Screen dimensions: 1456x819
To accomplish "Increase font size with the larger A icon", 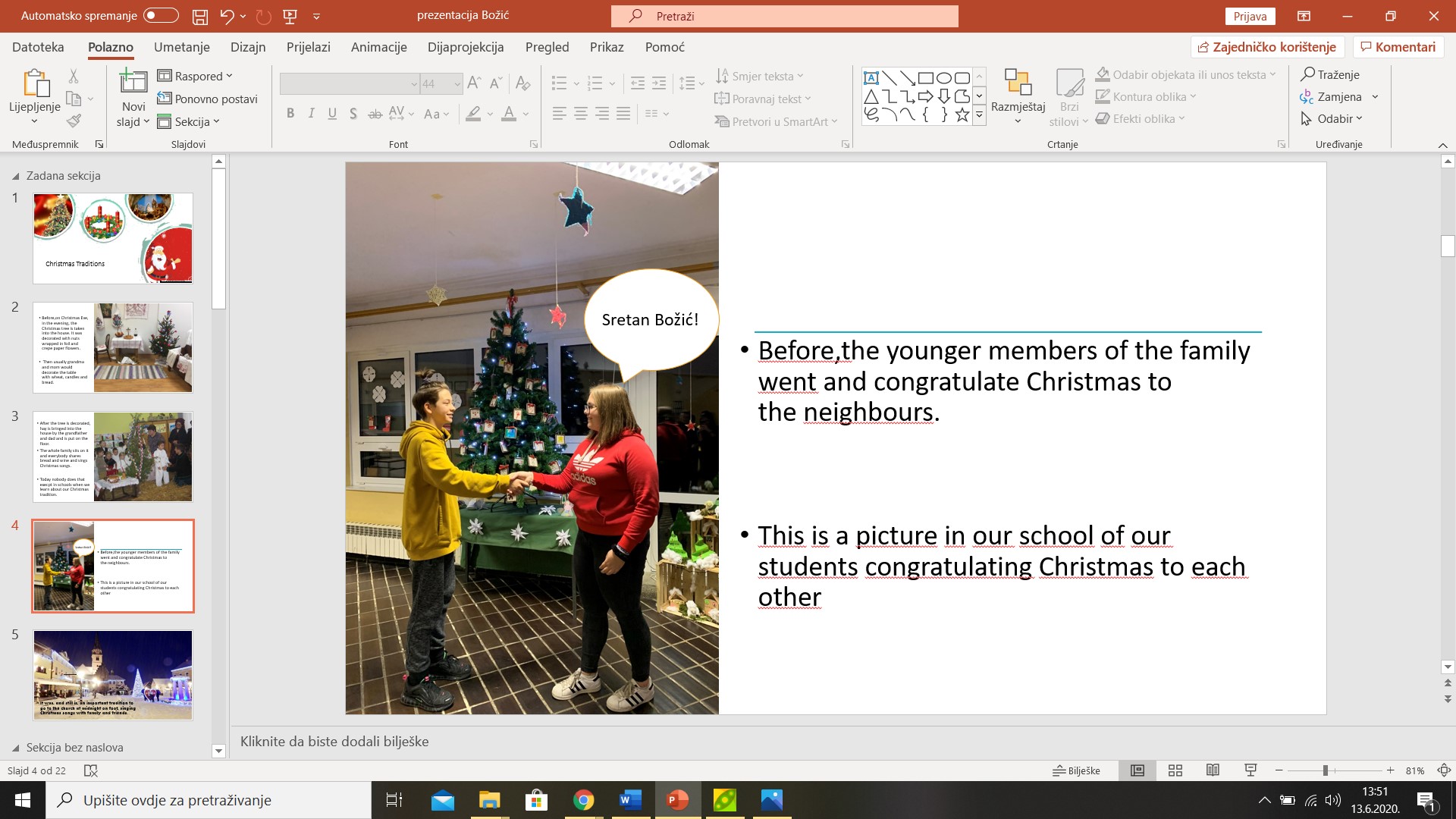I will tap(475, 83).
